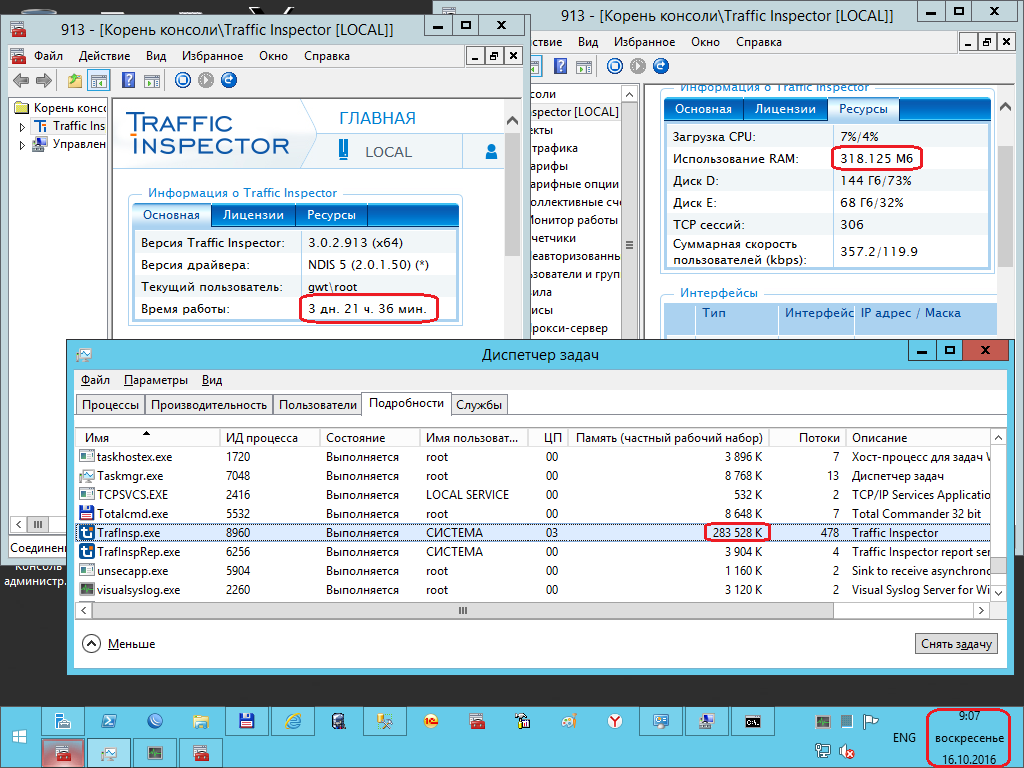Sort processes by the Имя column header
Screen dimensions: 1024x768
coord(148,438)
